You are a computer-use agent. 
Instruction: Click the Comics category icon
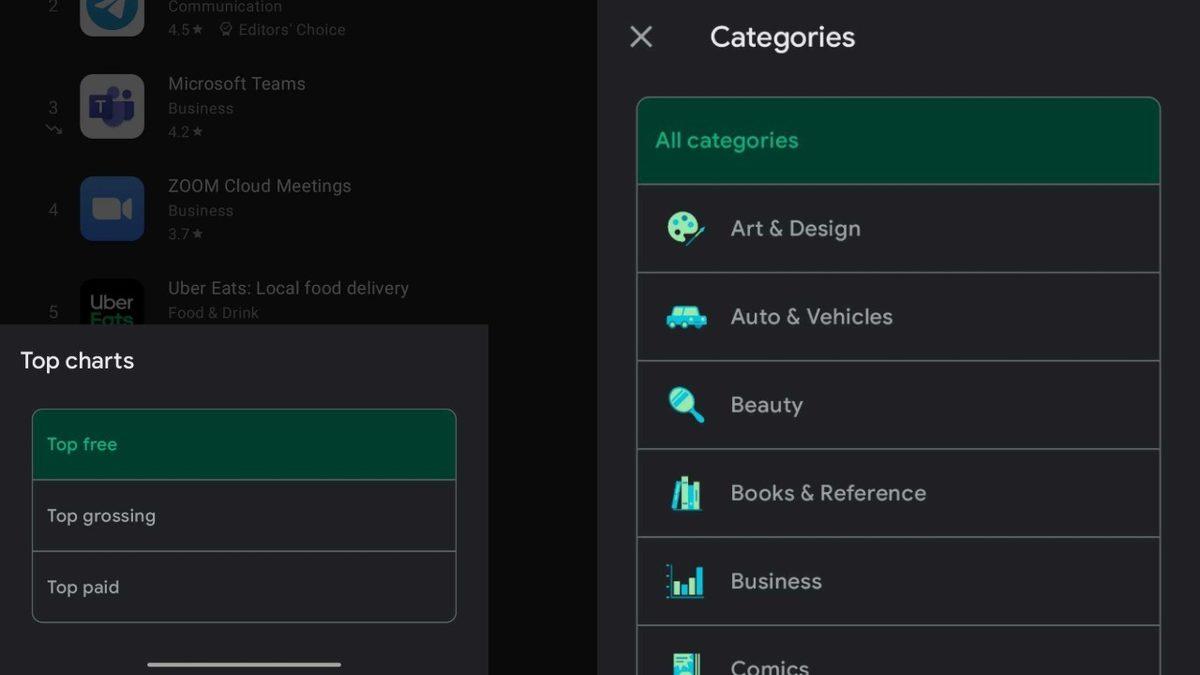685,663
